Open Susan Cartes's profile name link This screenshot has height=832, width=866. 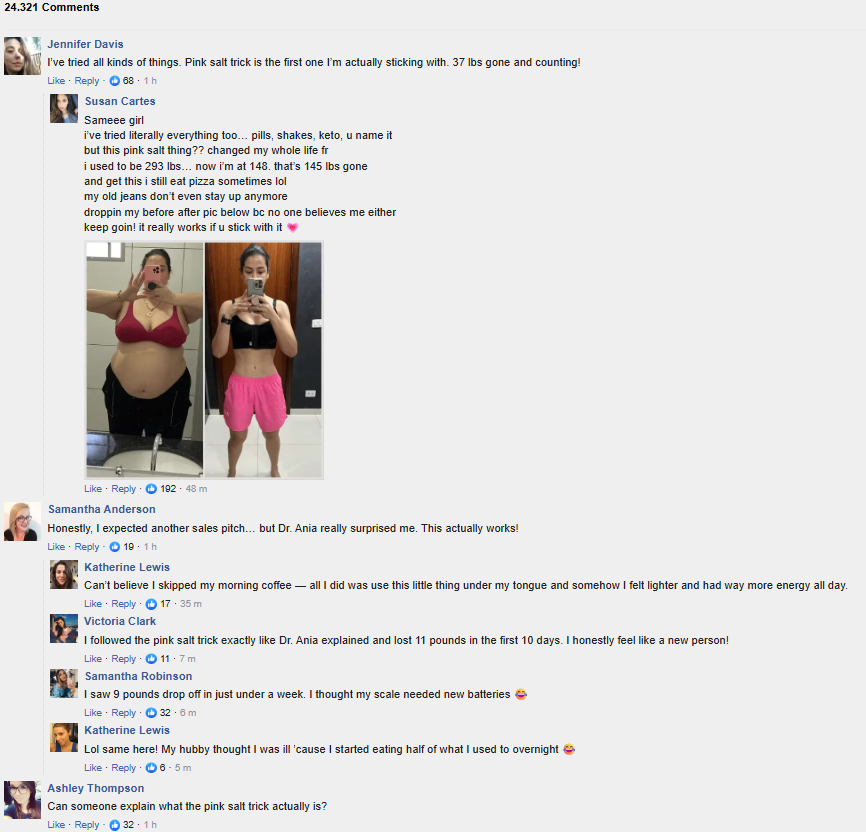(x=120, y=101)
